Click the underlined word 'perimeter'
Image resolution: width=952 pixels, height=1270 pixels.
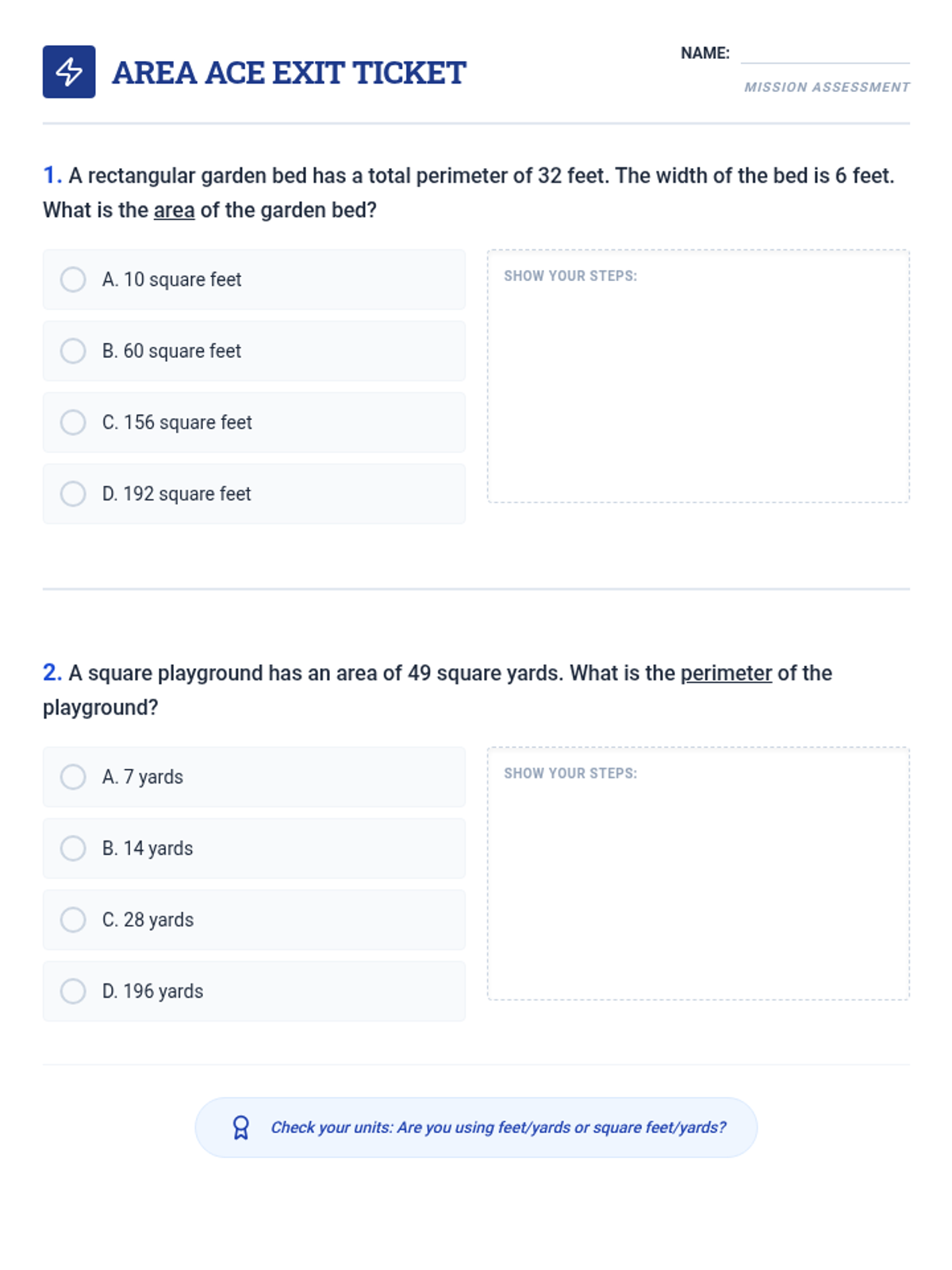726,673
